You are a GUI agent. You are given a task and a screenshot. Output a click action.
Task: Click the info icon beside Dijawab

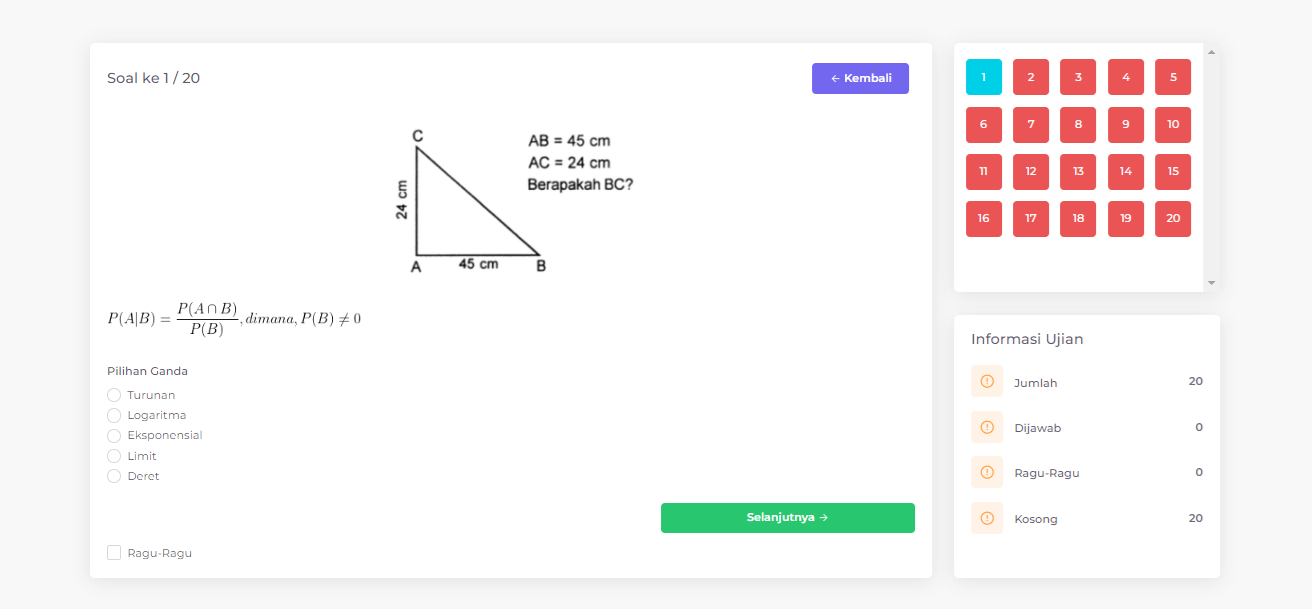click(x=987, y=427)
